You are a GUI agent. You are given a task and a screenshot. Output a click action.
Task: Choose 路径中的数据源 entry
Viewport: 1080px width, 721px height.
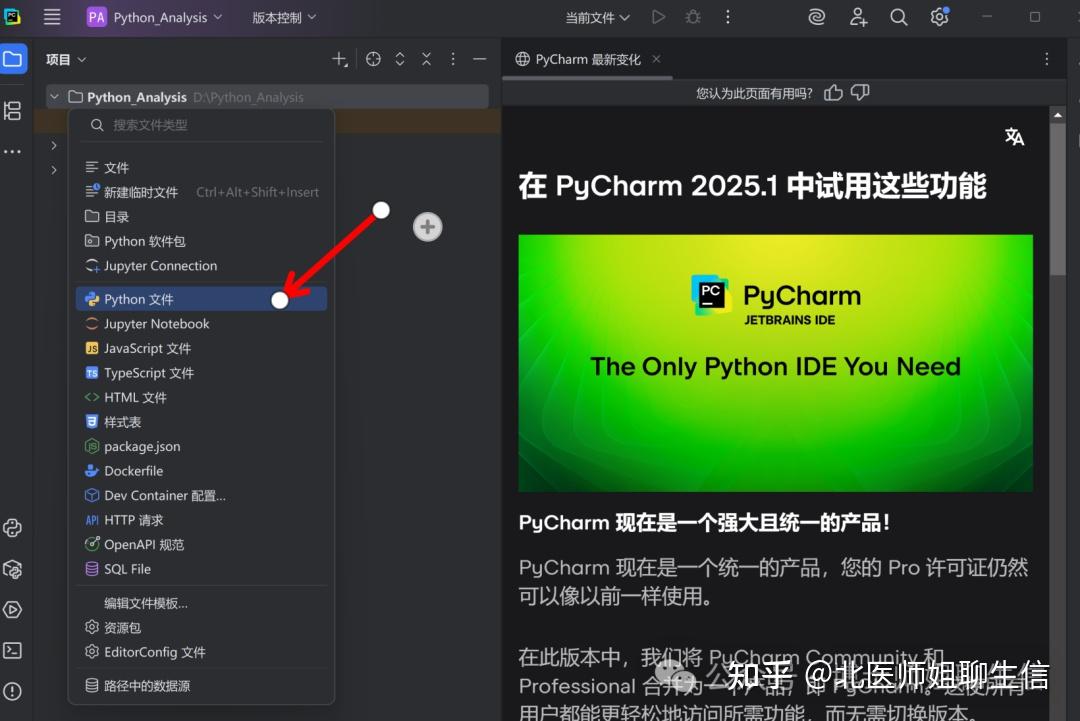pos(201,686)
